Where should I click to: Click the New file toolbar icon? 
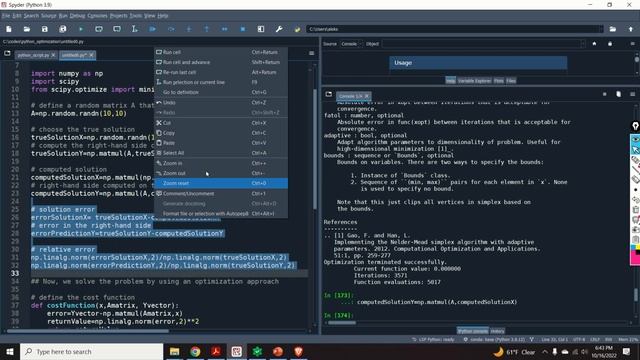coord(9,29)
